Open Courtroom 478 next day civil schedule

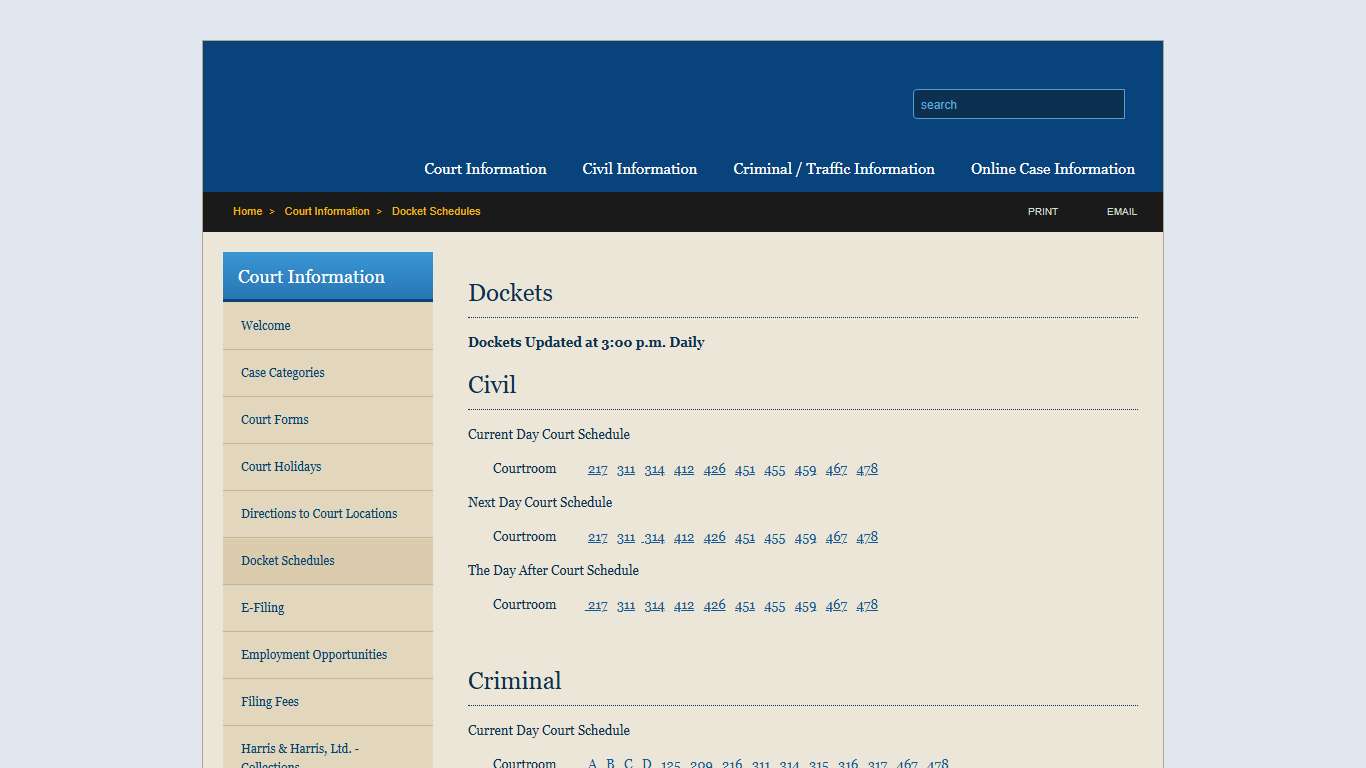(x=867, y=537)
